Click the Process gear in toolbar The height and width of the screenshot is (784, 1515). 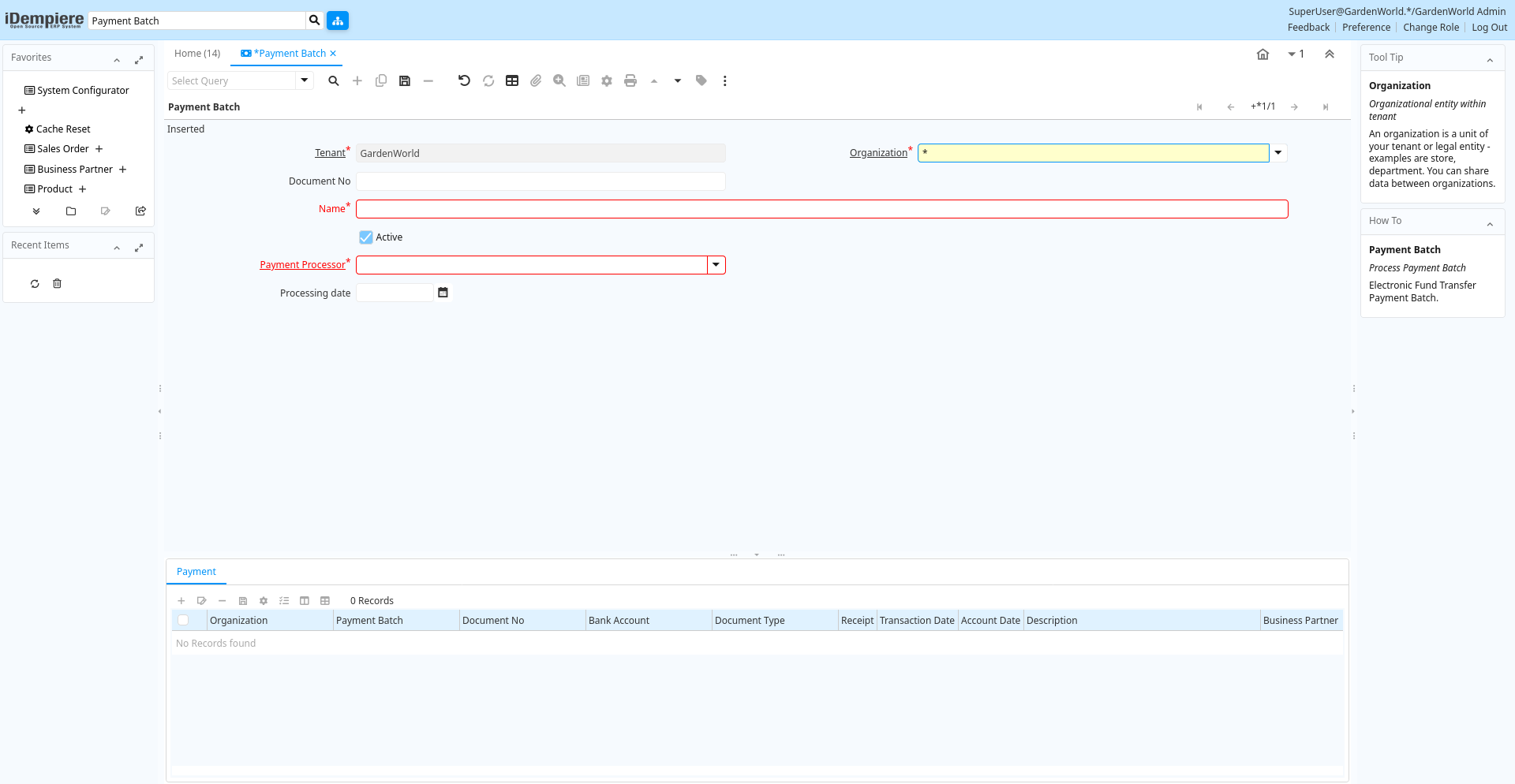607,80
